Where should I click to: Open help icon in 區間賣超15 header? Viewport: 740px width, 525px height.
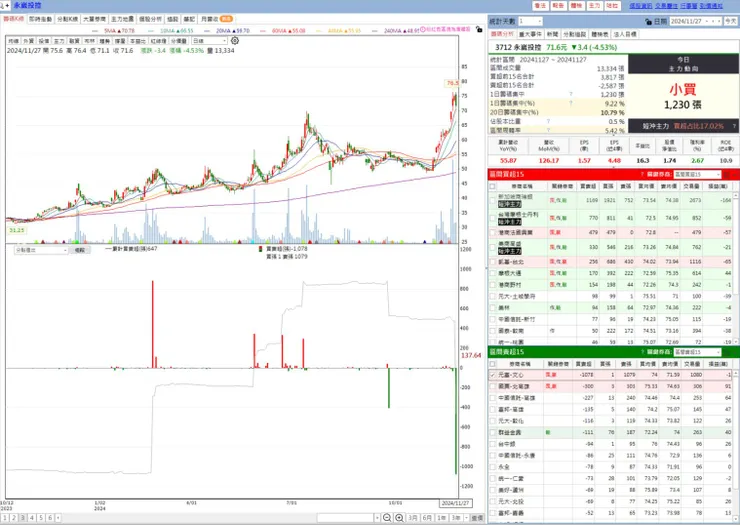(642, 352)
